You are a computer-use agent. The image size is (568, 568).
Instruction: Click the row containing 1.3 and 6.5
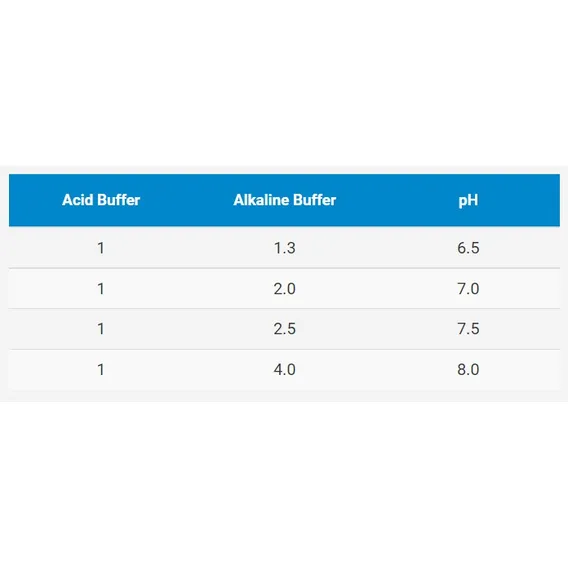[284, 247]
